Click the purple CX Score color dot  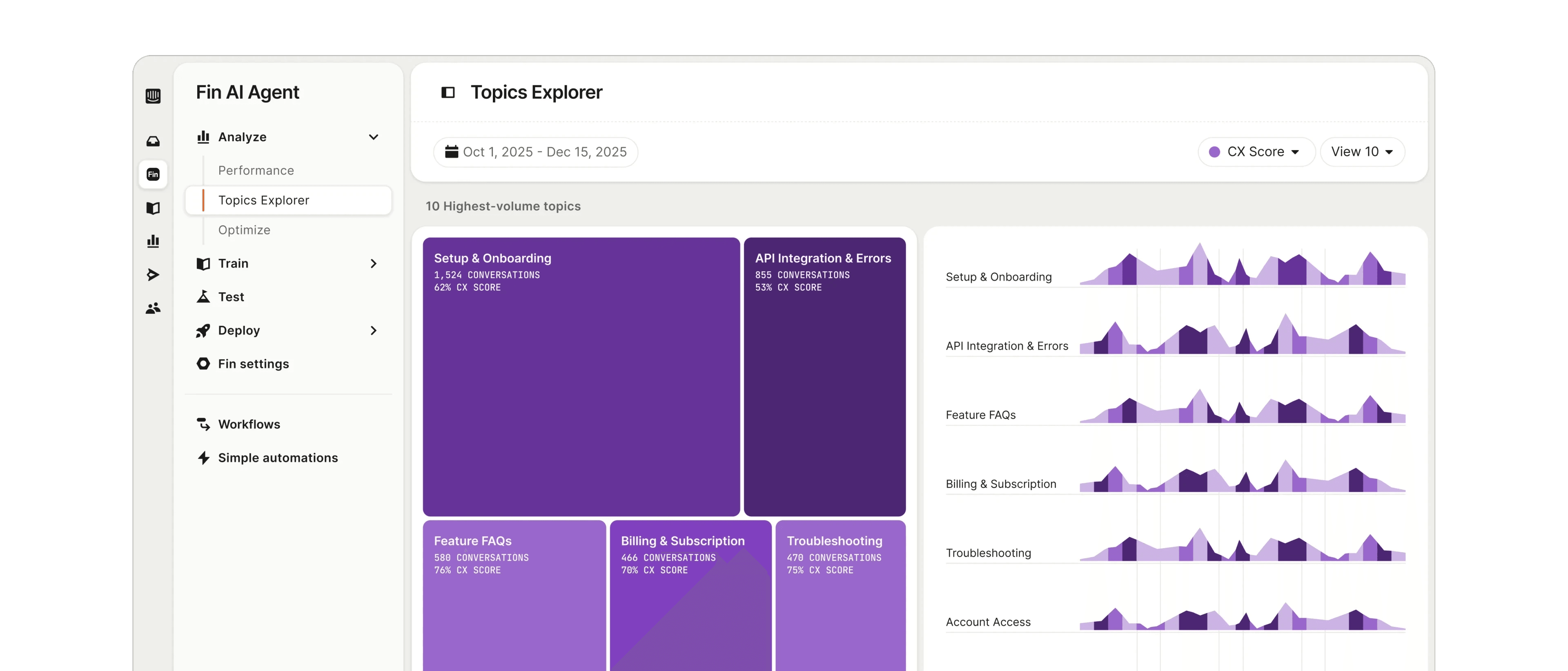[x=1214, y=152]
